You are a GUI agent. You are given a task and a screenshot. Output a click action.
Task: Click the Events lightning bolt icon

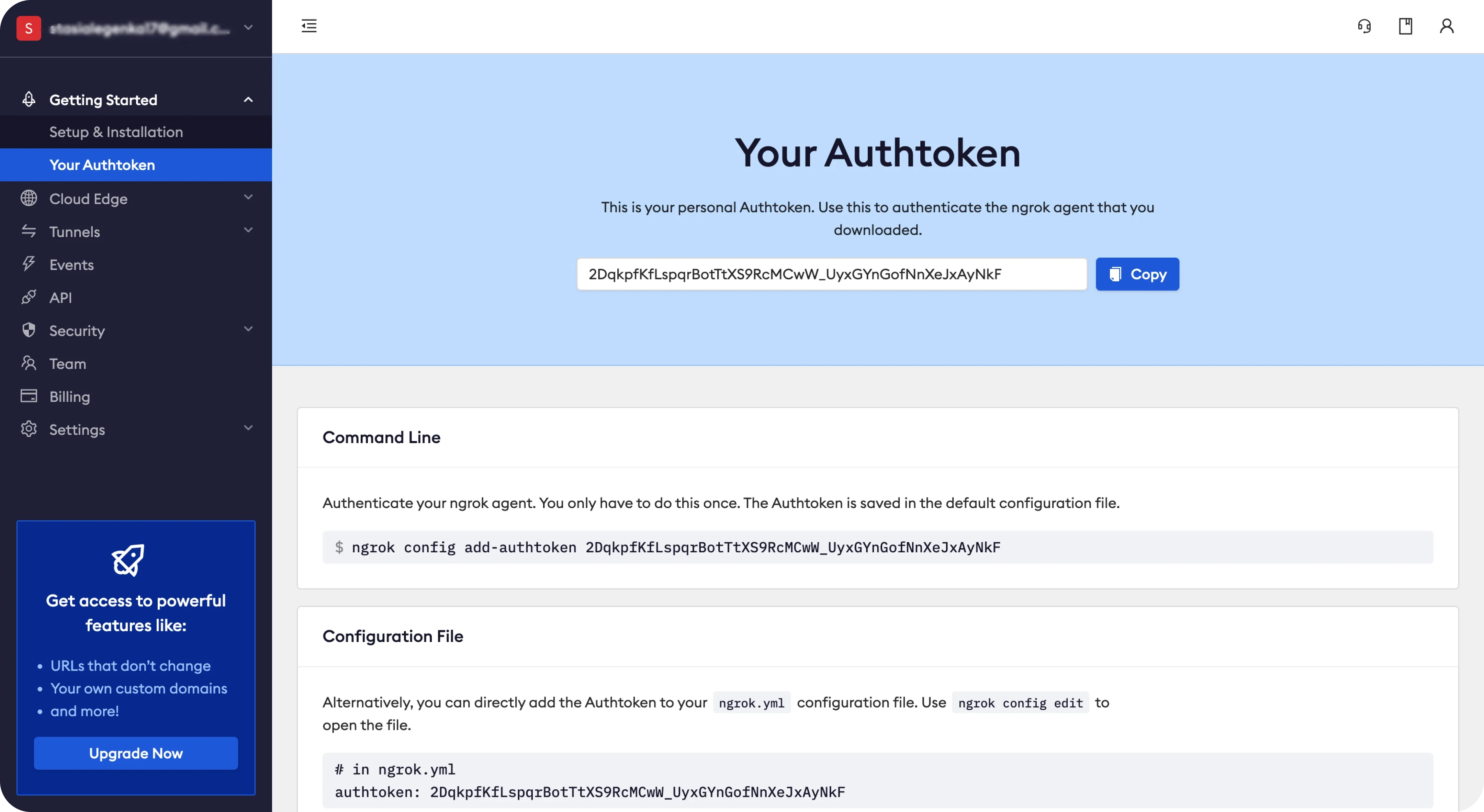pyautogui.click(x=29, y=264)
